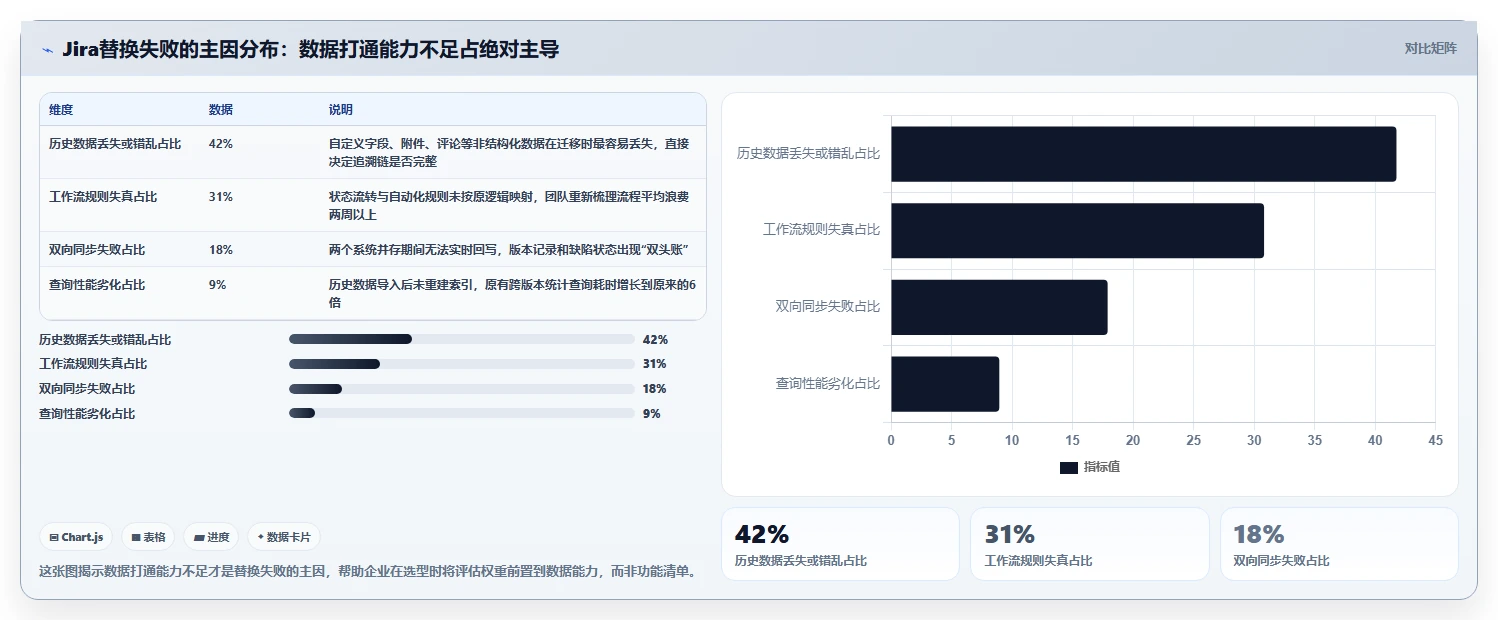
Task: Click the 18% table cell
Action: pos(221,250)
